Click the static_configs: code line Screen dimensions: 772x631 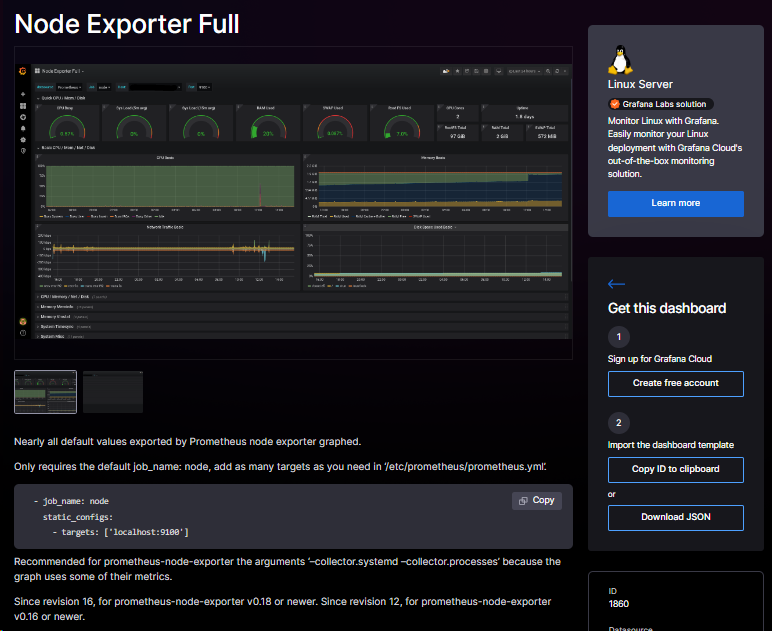tap(78, 517)
